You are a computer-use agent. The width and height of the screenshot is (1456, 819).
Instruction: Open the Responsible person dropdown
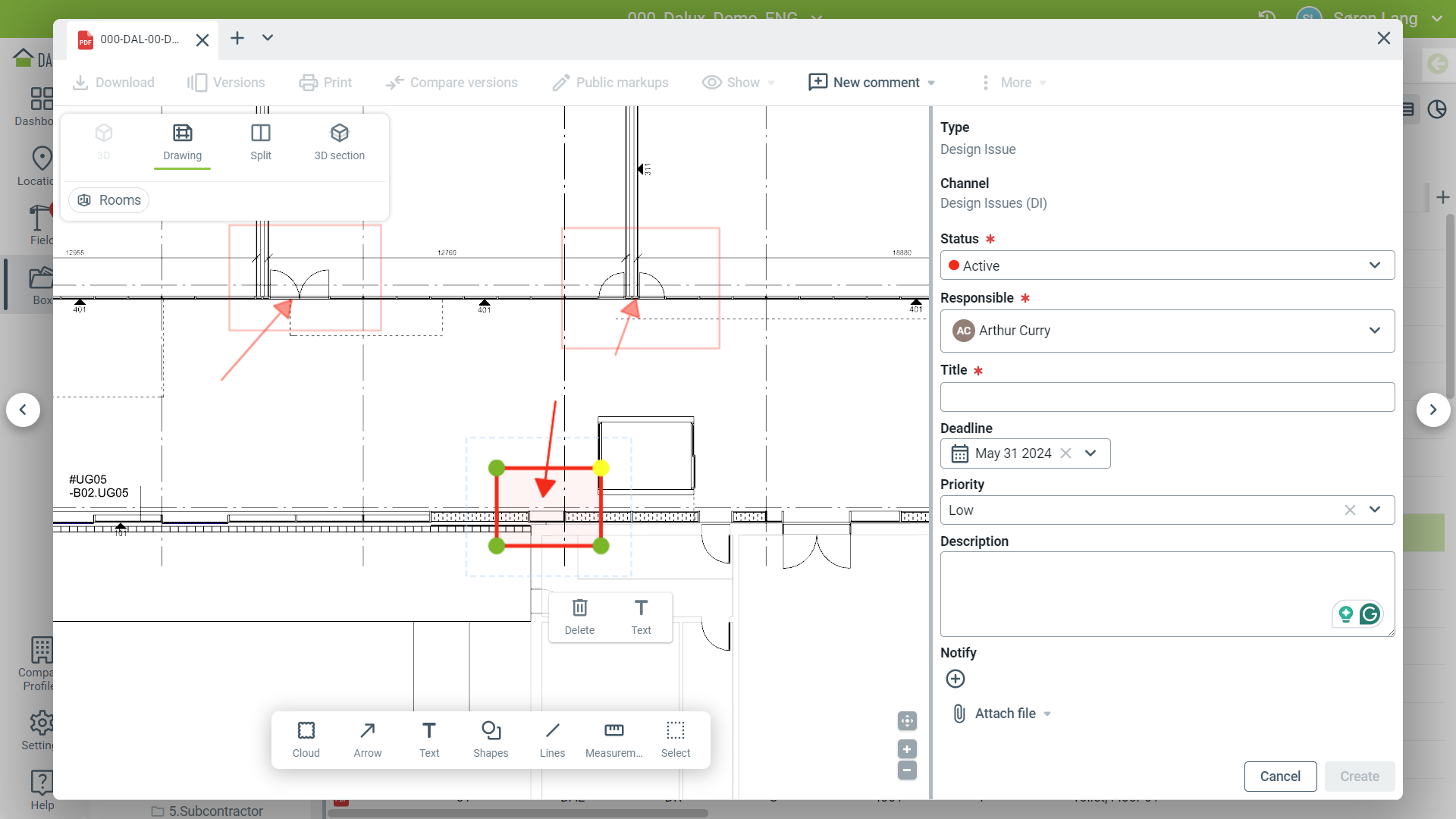tap(1167, 331)
